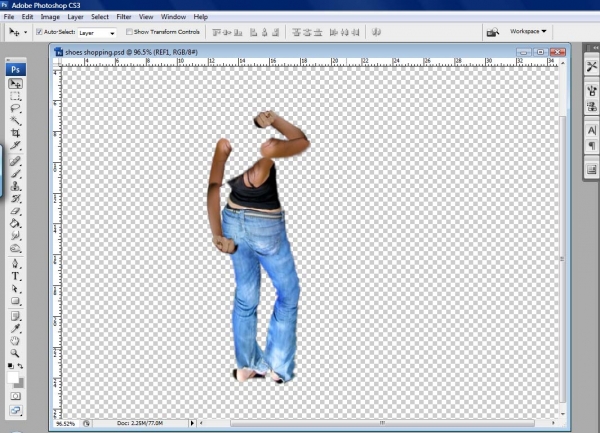Viewport: 600px width, 433px height.
Task: Click the shoes shopping.psd document title
Action: coord(131,52)
